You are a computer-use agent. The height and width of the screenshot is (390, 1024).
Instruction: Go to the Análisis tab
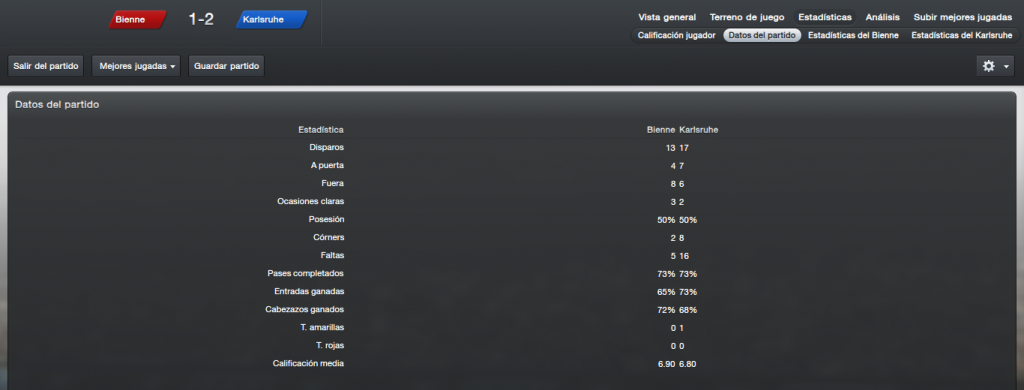883,18
